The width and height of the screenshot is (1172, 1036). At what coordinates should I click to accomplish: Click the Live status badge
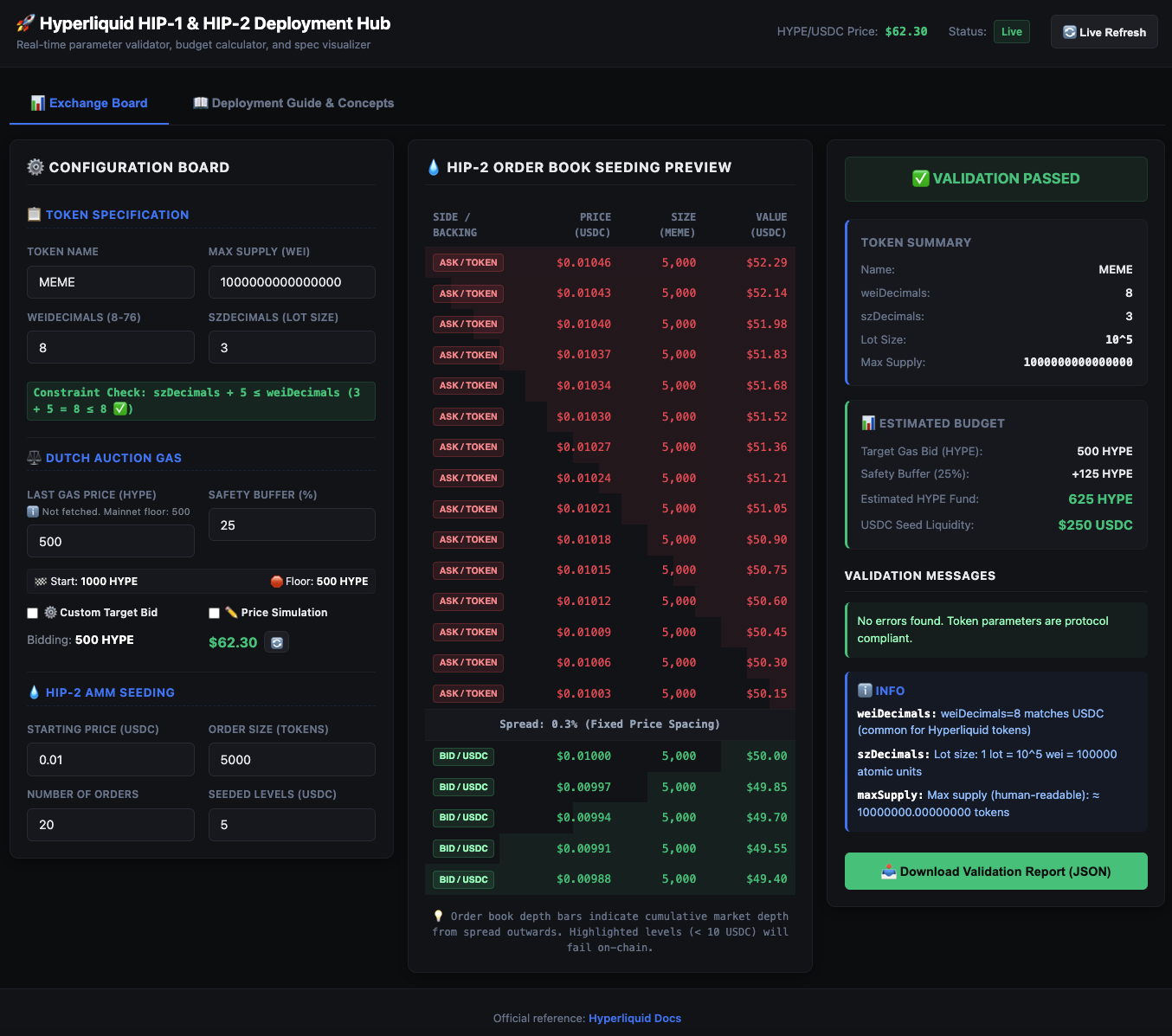pyautogui.click(x=1012, y=32)
